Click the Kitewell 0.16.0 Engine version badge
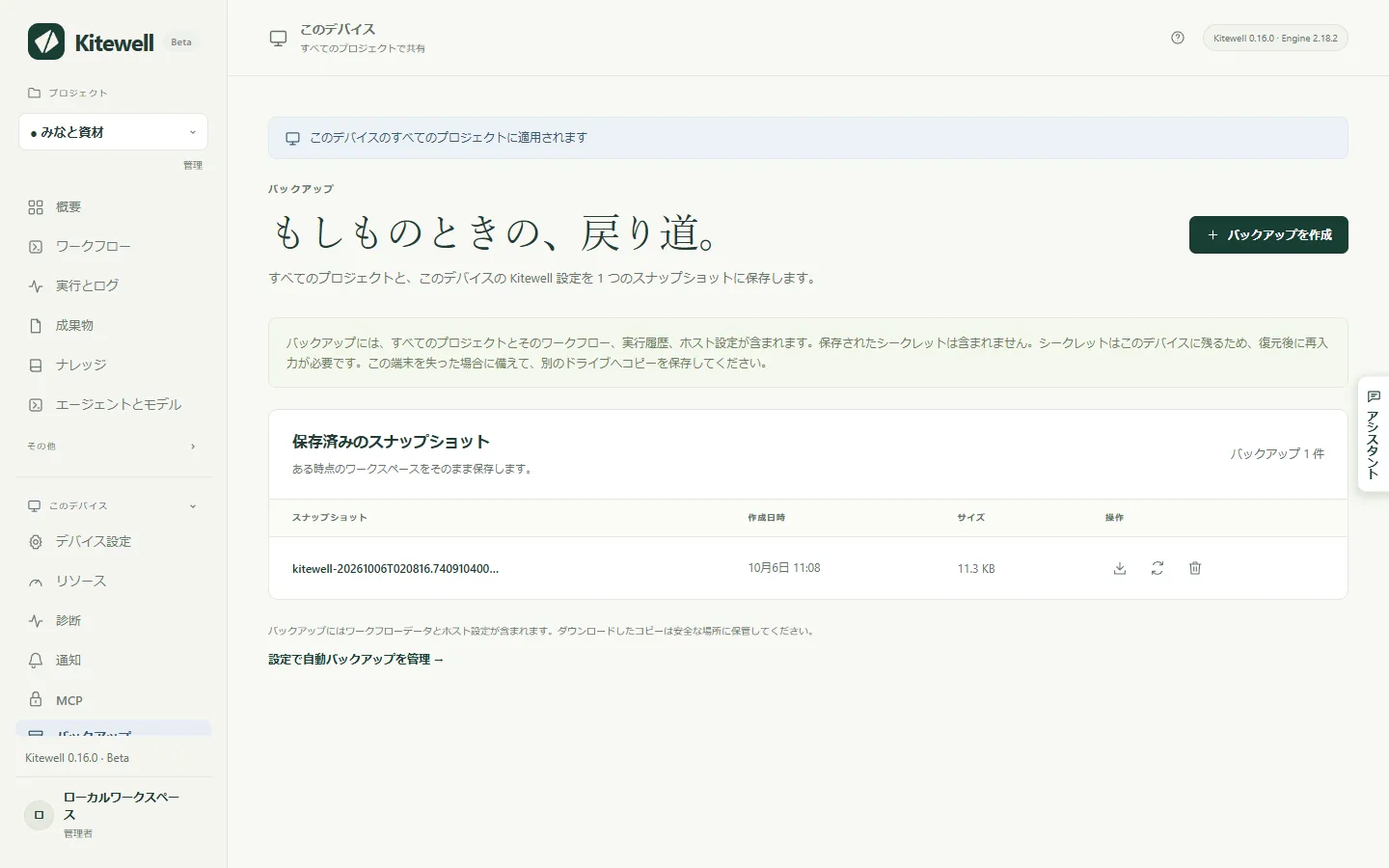This screenshot has height=868, width=1389. 1275,39
